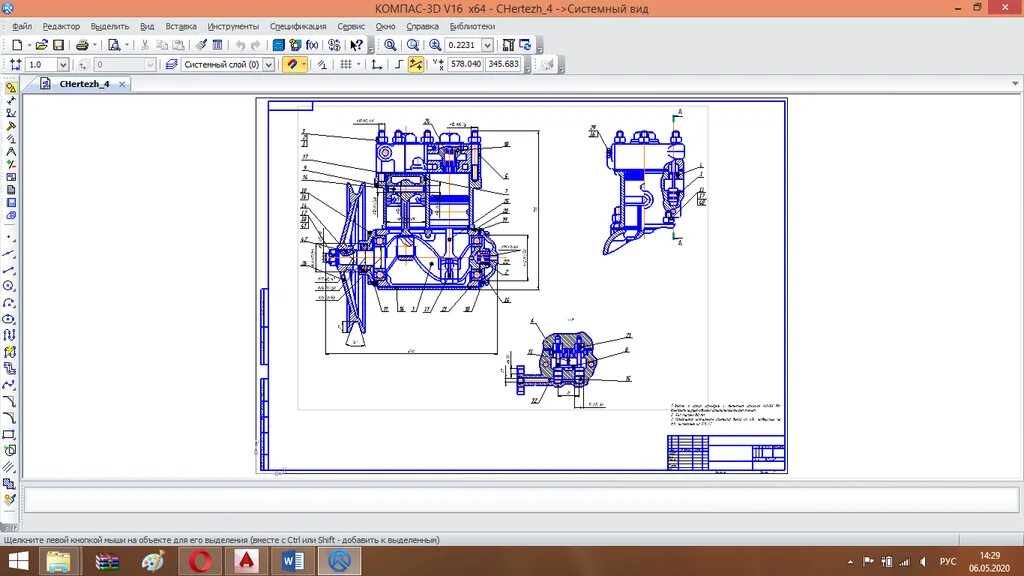Screen dimensions: 1024x576
Task: Click the РУС language indicator
Action: coord(948,562)
